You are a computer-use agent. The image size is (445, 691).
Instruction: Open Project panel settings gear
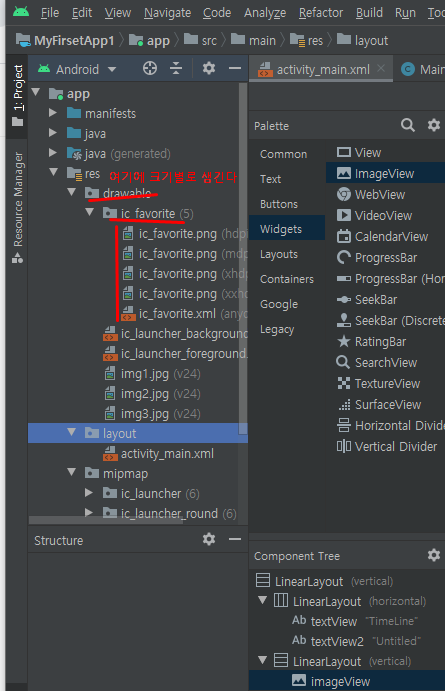click(x=209, y=68)
